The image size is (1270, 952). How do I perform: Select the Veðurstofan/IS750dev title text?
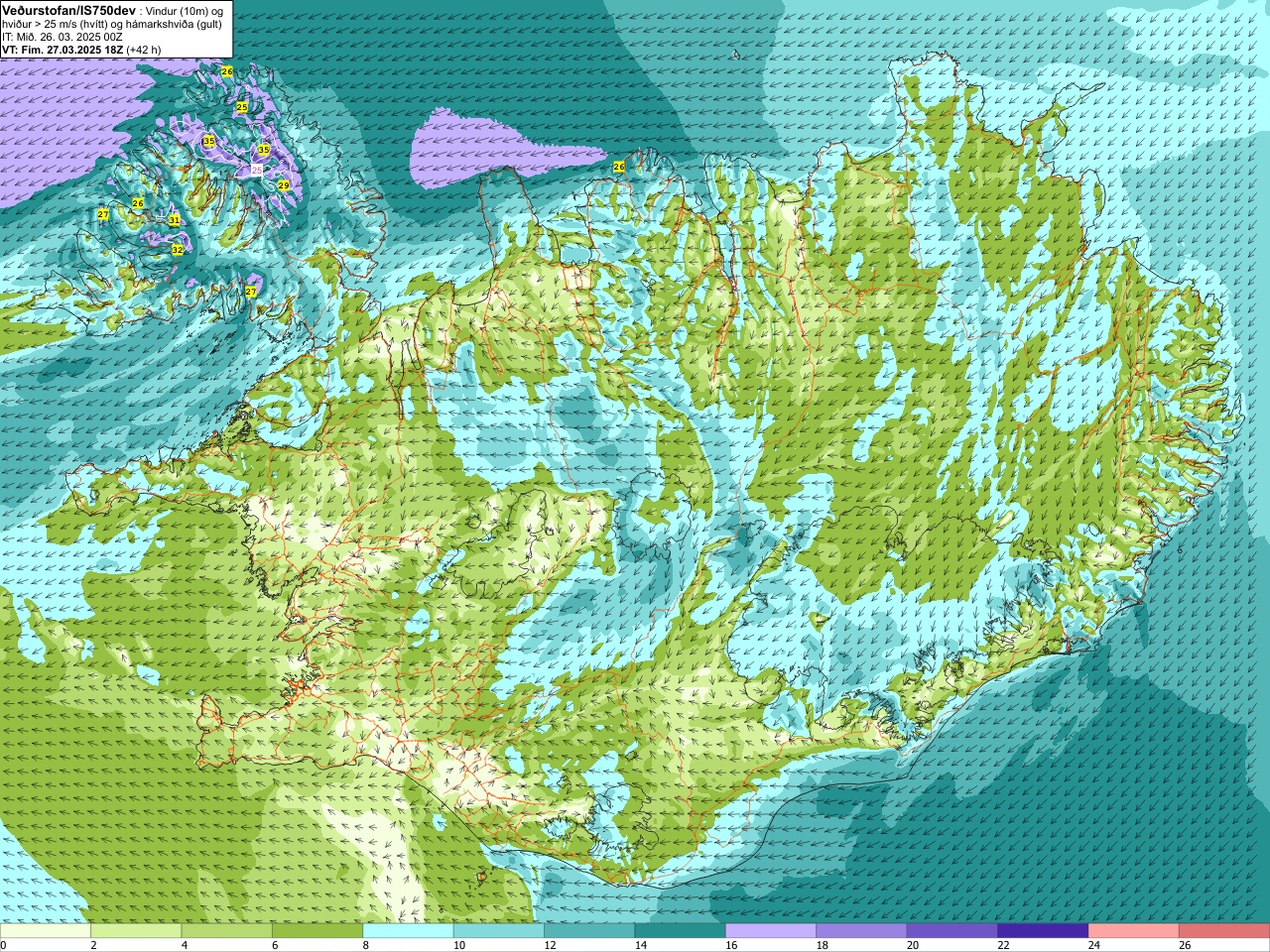[69, 9]
